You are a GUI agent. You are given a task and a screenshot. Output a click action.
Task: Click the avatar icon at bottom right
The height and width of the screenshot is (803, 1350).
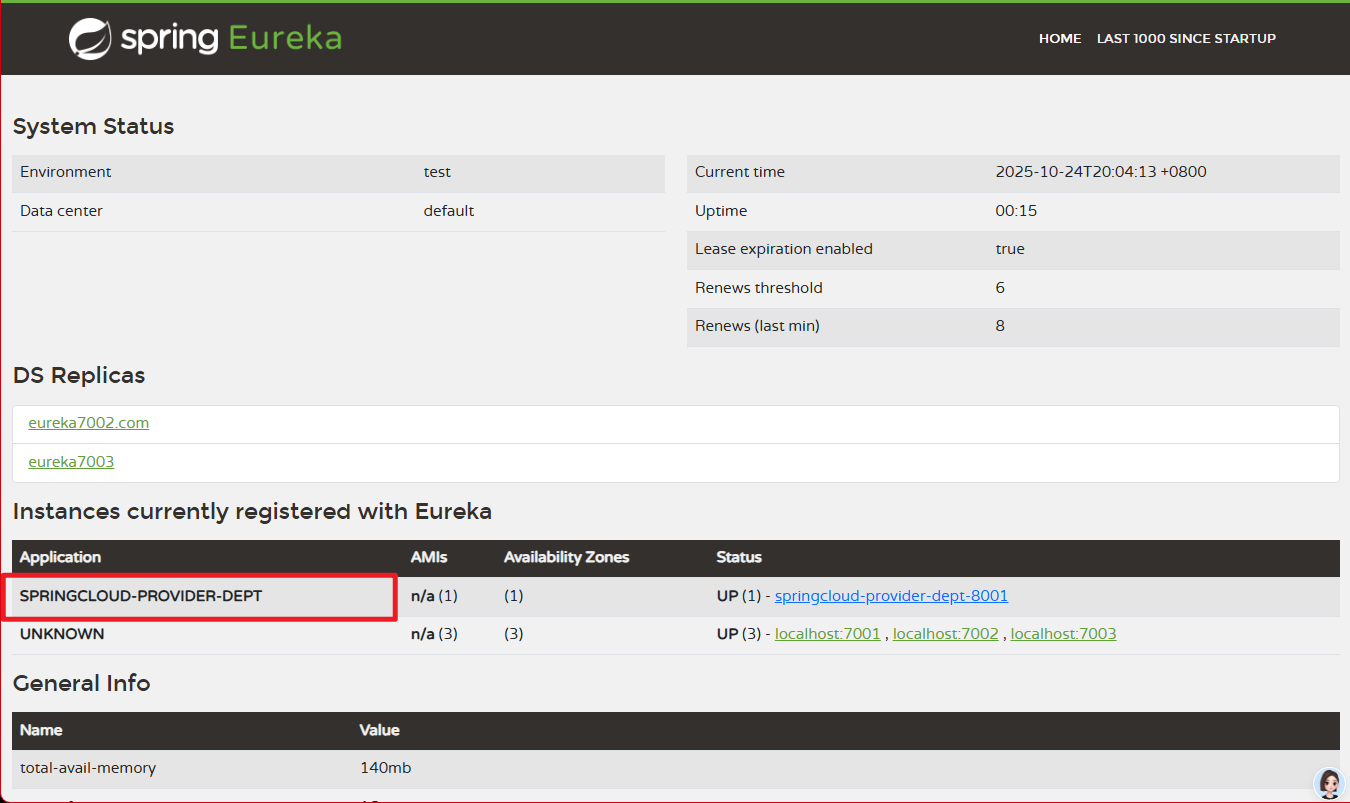pos(1329,783)
